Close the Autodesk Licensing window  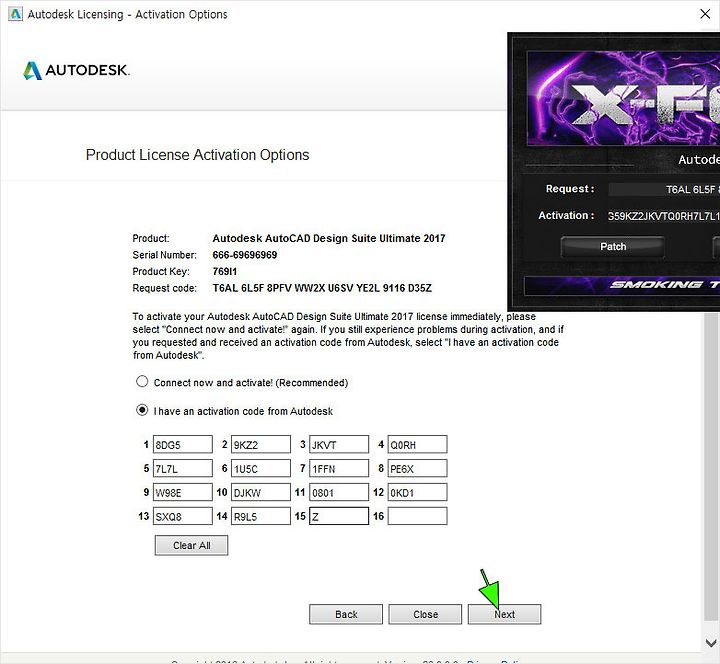705,14
